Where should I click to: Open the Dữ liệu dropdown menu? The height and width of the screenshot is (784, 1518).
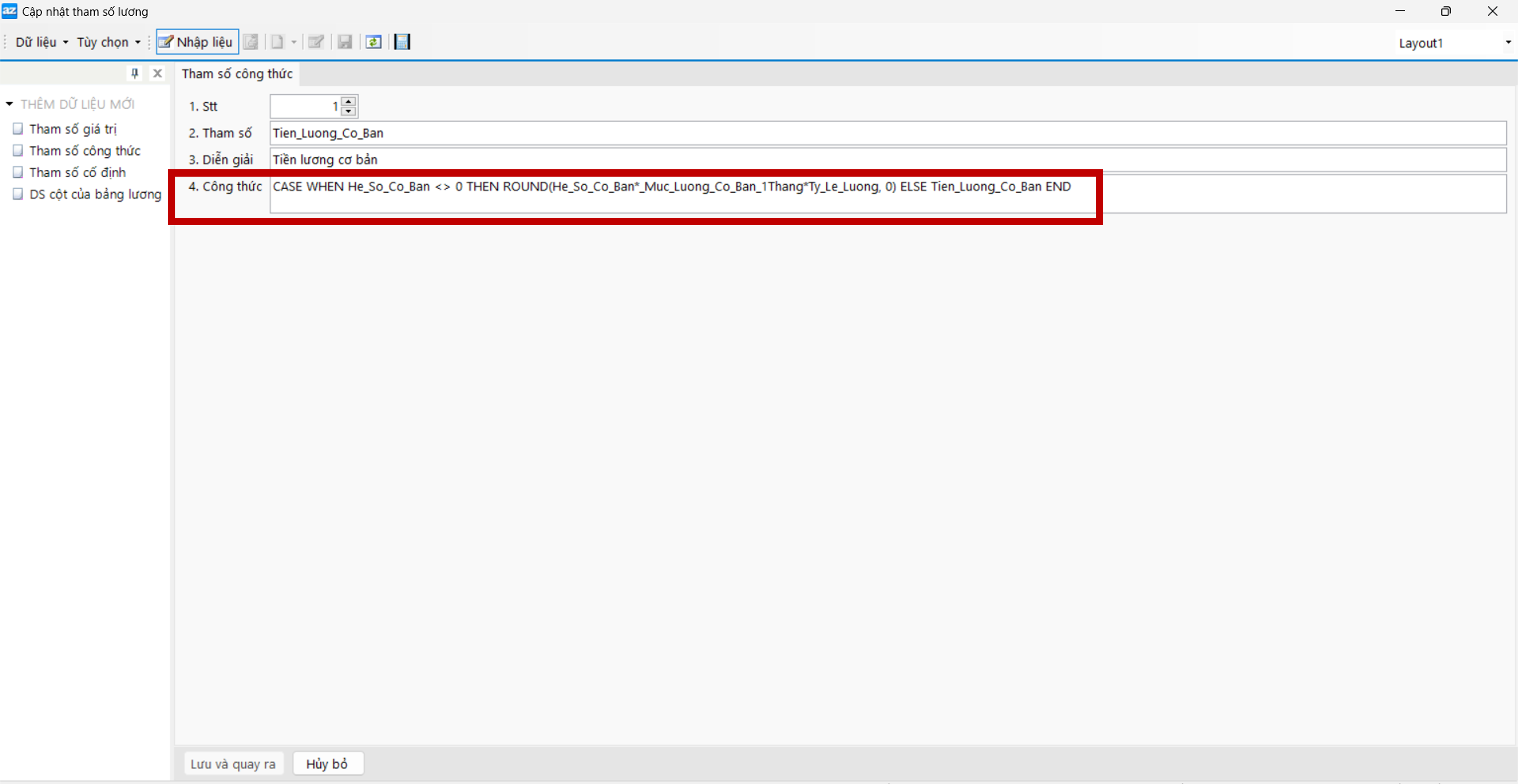pos(41,42)
